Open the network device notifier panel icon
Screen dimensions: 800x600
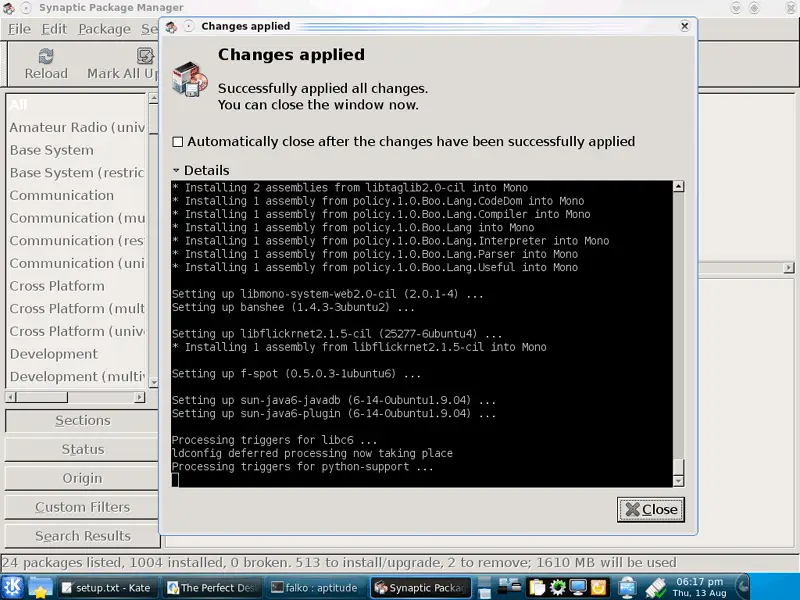[627, 587]
